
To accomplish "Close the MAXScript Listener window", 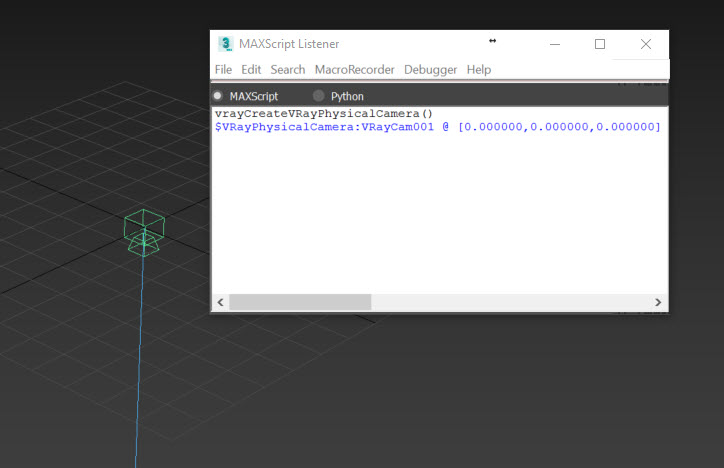I will pyautogui.click(x=646, y=44).
